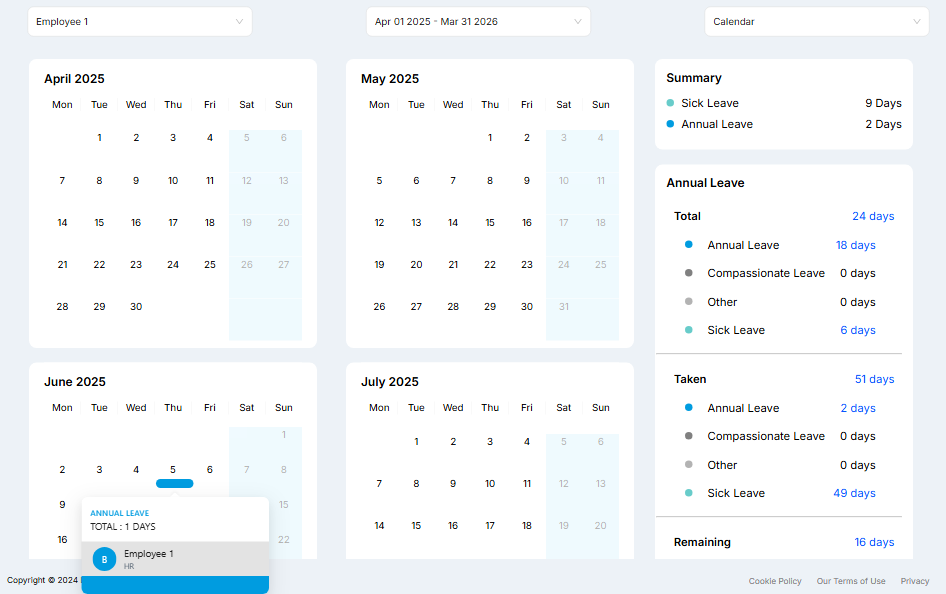The image size is (946, 594).
Task: Click the 51 days Taken value
Action: point(874,379)
